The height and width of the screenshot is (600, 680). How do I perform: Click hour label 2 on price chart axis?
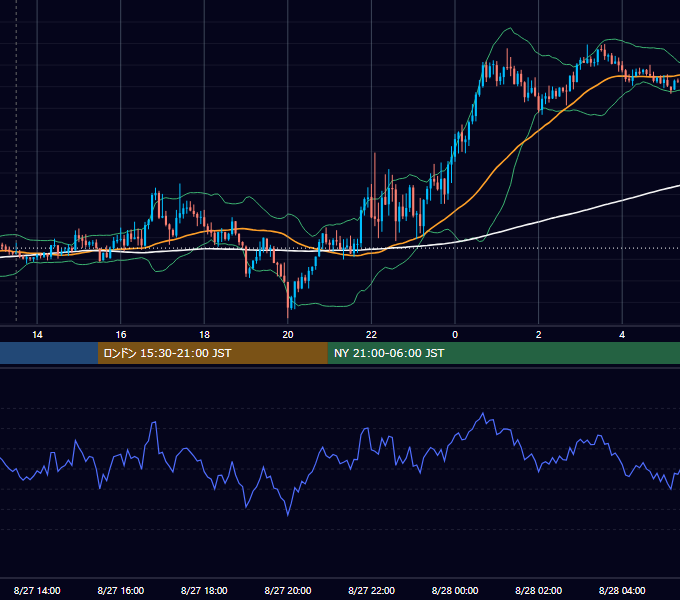pyautogui.click(x=538, y=335)
